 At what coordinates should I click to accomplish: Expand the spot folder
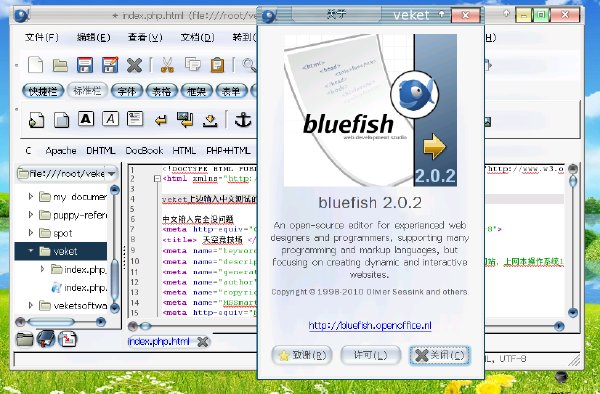coord(31,233)
